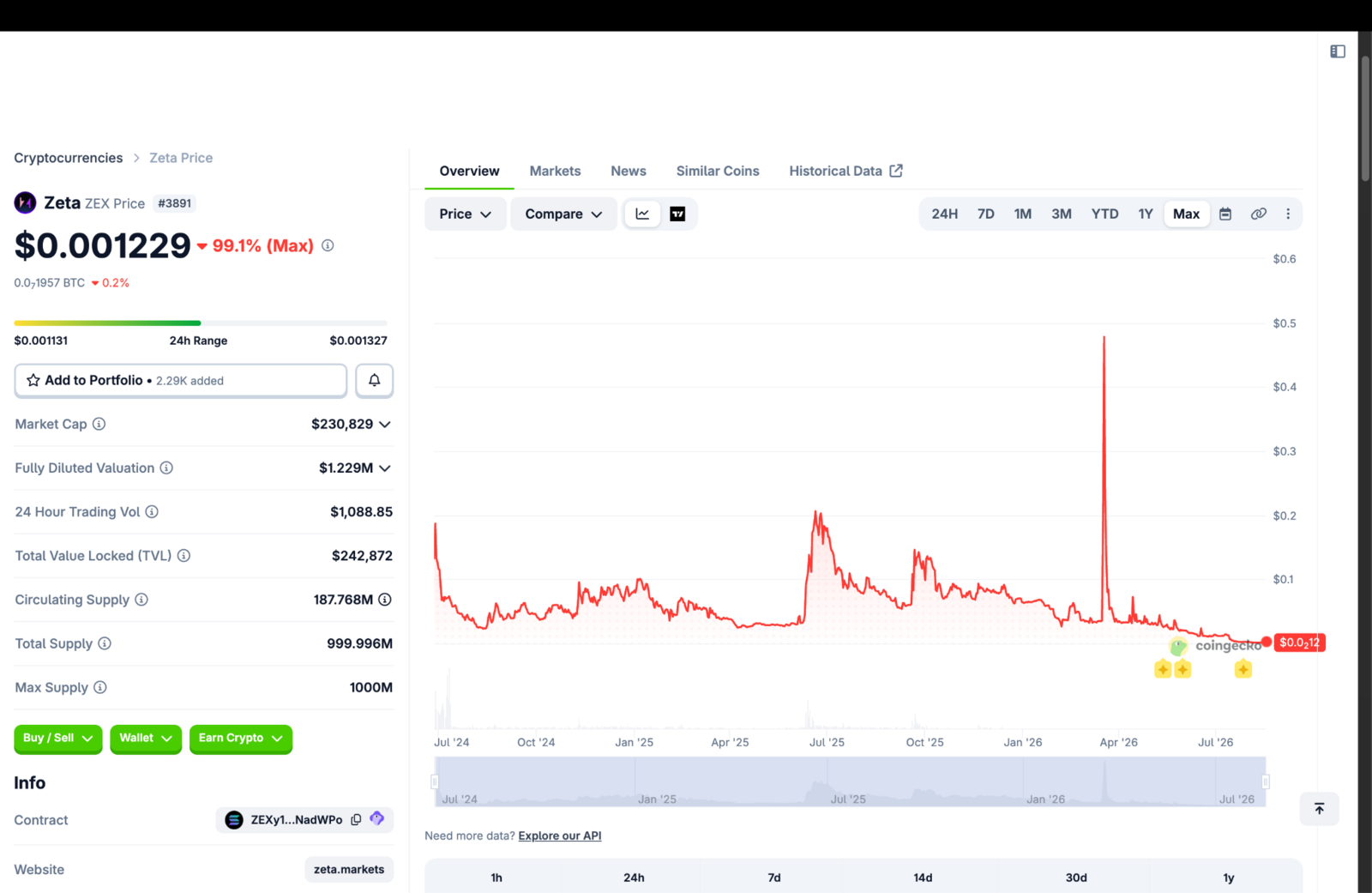
Task: Open the Buy / Sell dropdown
Action: click(58, 739)
